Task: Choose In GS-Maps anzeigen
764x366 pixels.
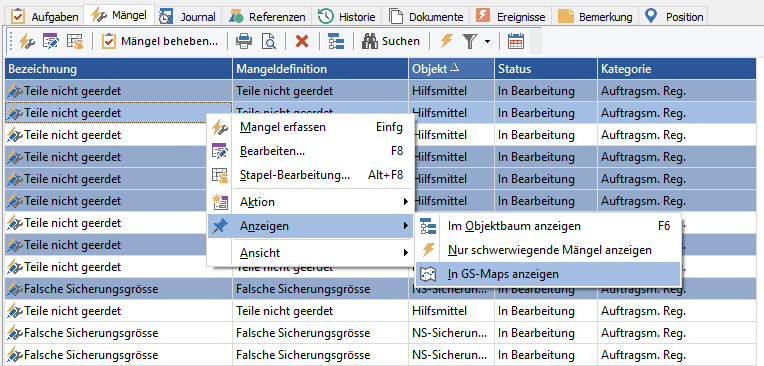Action: click(x=549, y=274)
